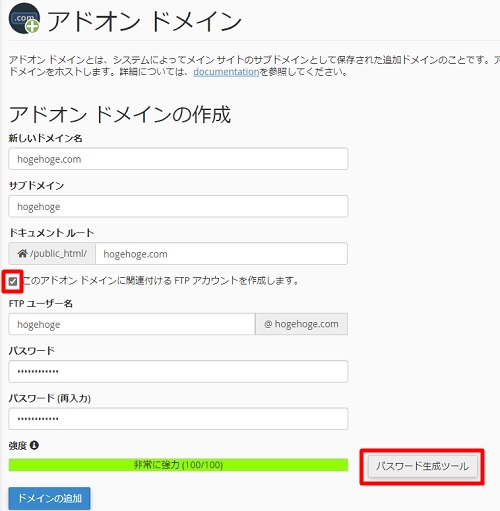500x511 pixels.
Task: Click the info icon beside 強度
Action: [34, 445]
